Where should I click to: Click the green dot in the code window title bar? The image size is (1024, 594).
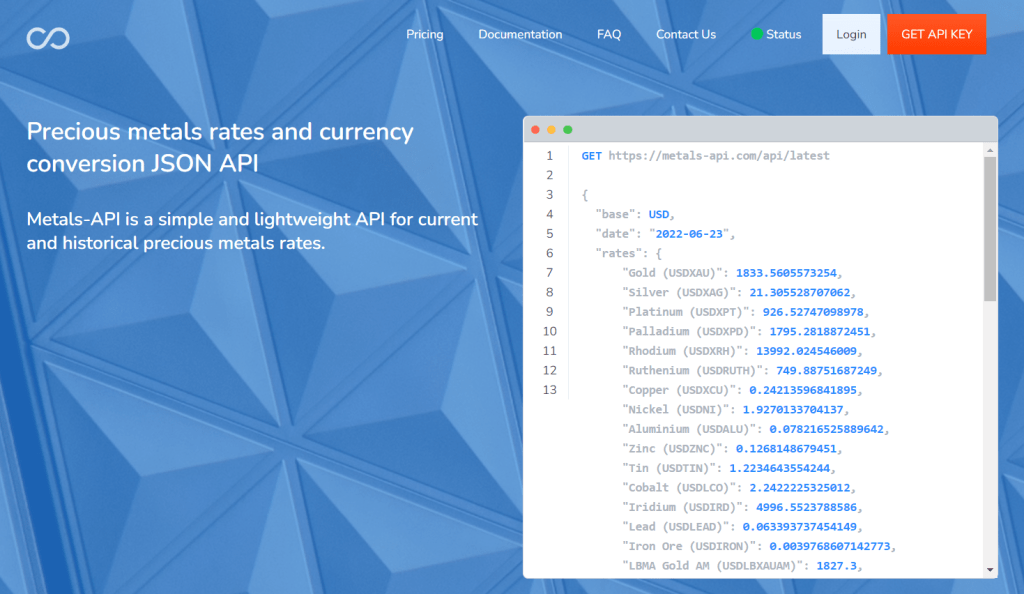click(568, 130)
